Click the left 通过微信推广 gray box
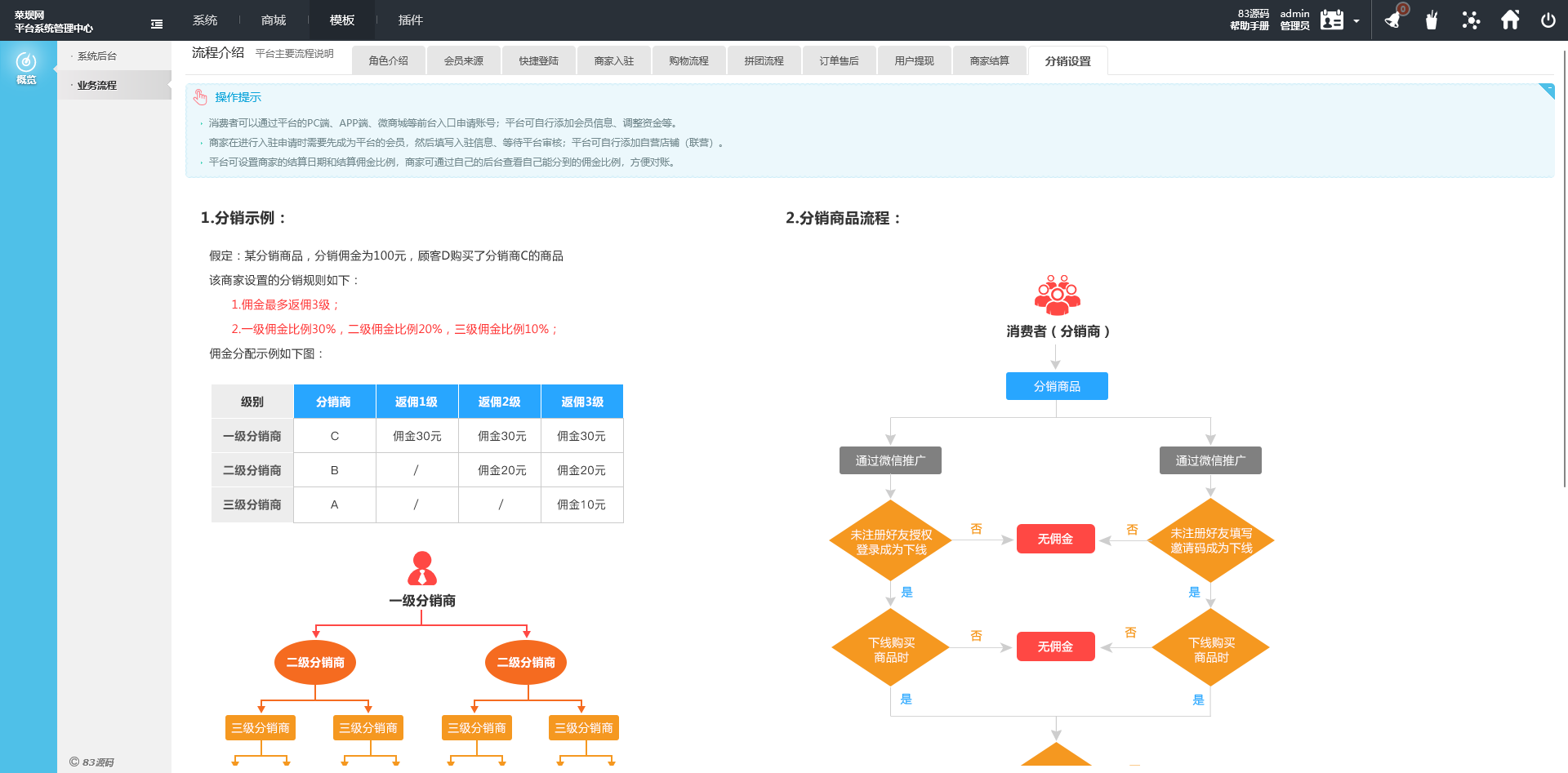Image resolution: width=1568 pixels, height=773 pixels. tap(890, 460)
